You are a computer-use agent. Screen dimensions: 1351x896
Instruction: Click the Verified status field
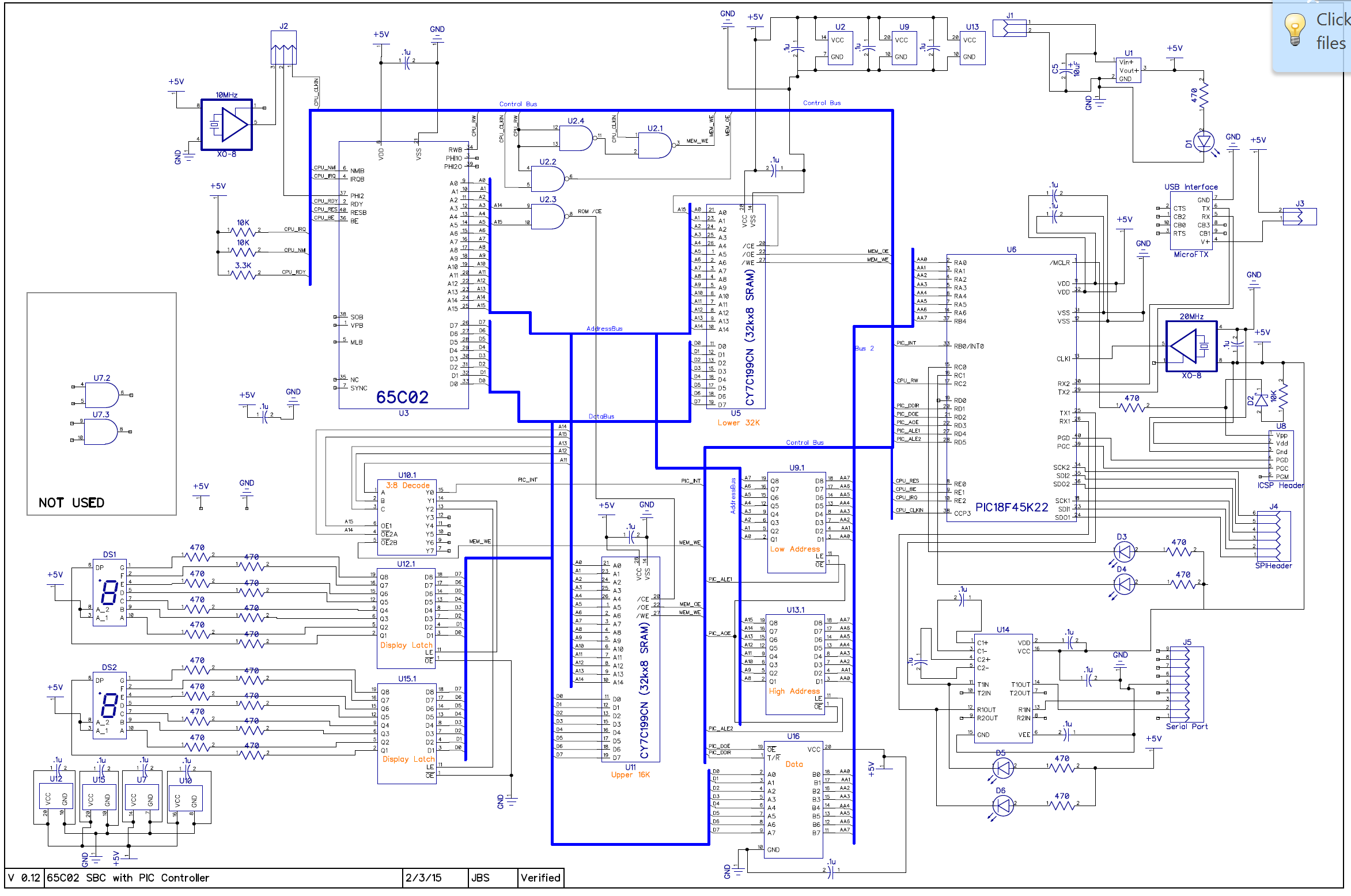point(540,878)
